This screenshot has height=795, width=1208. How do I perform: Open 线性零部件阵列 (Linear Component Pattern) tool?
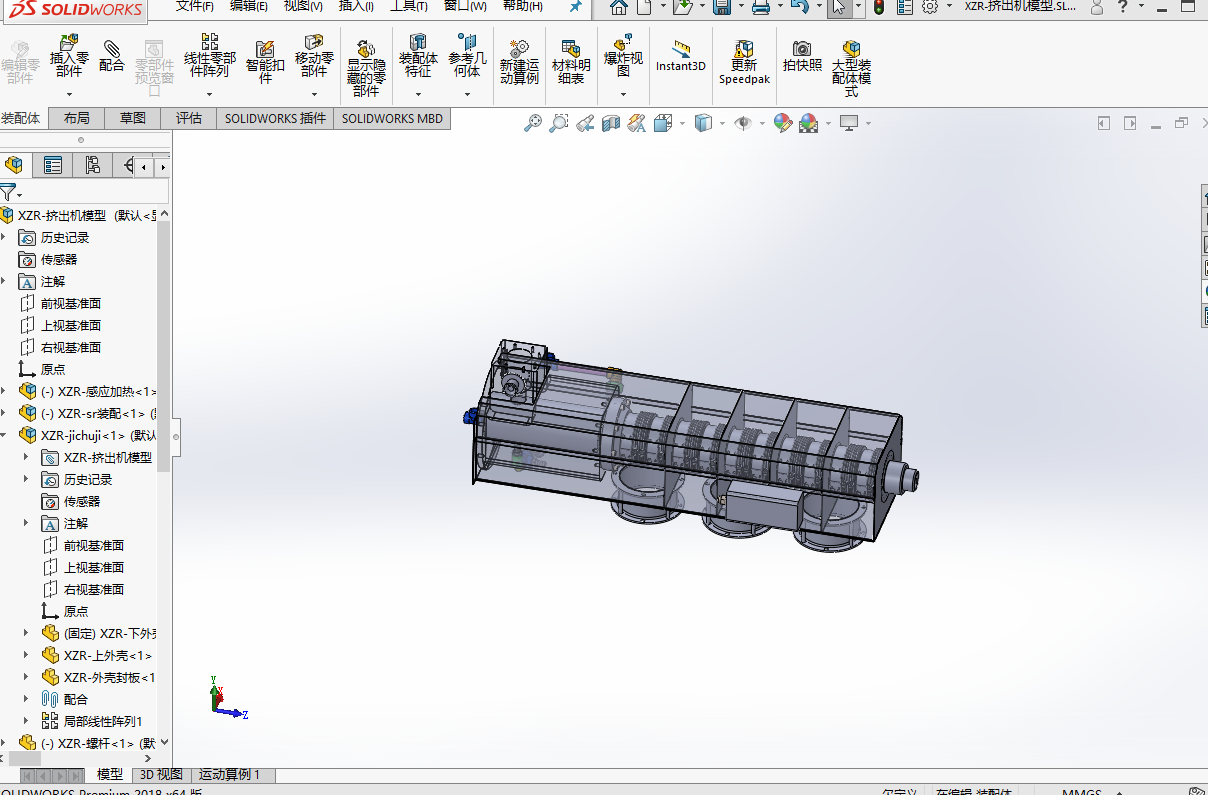209,57
